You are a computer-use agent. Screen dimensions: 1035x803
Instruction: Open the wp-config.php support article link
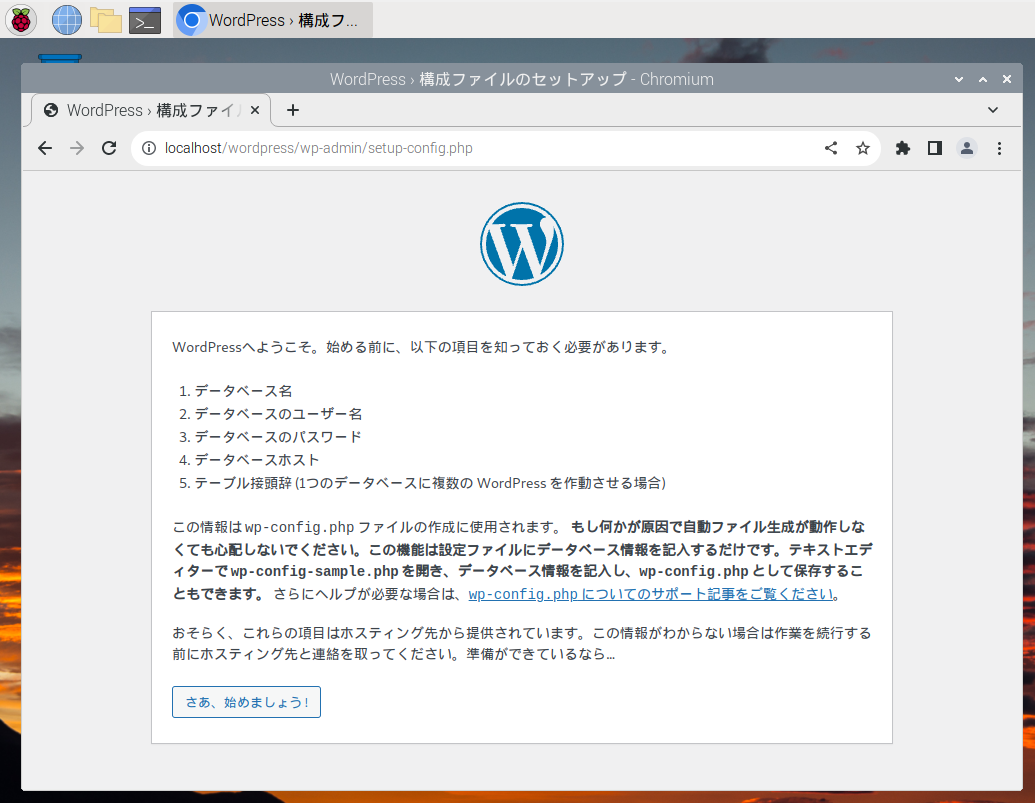[650, 594]
